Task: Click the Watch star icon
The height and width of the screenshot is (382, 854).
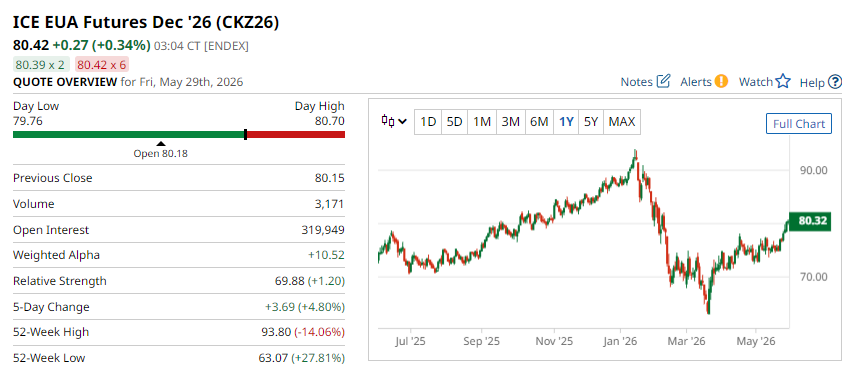Action: (x=783, y=82)
